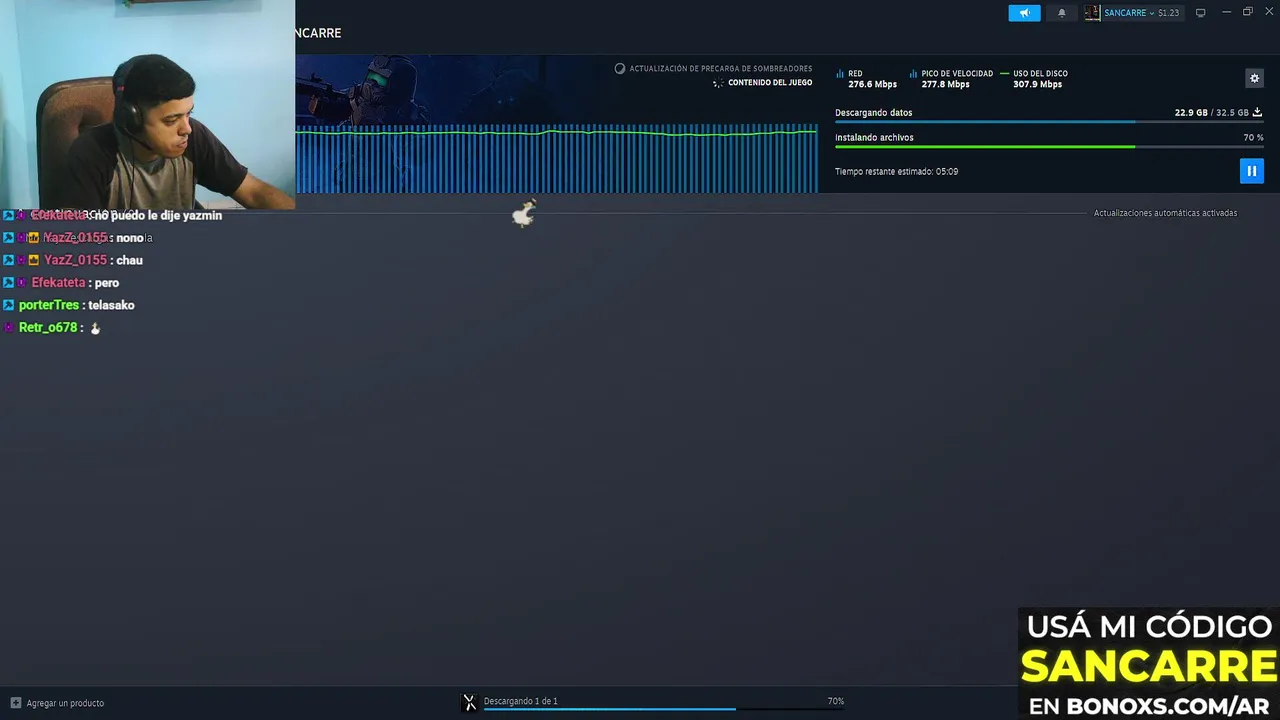Open Descargando 1 de 1 status
The image size is (1280, 720).
click(520, 701)
